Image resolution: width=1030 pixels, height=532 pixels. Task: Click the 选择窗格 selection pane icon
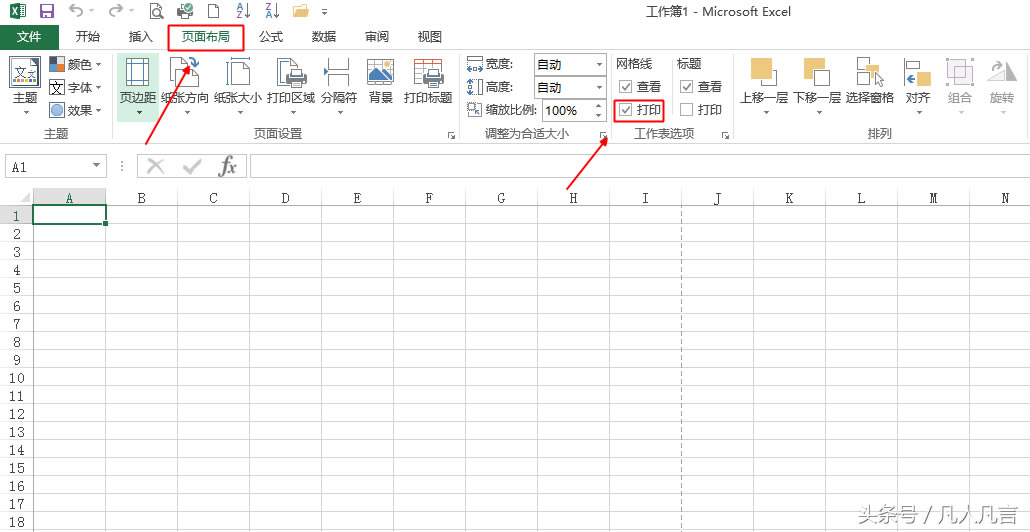point(869,76)
